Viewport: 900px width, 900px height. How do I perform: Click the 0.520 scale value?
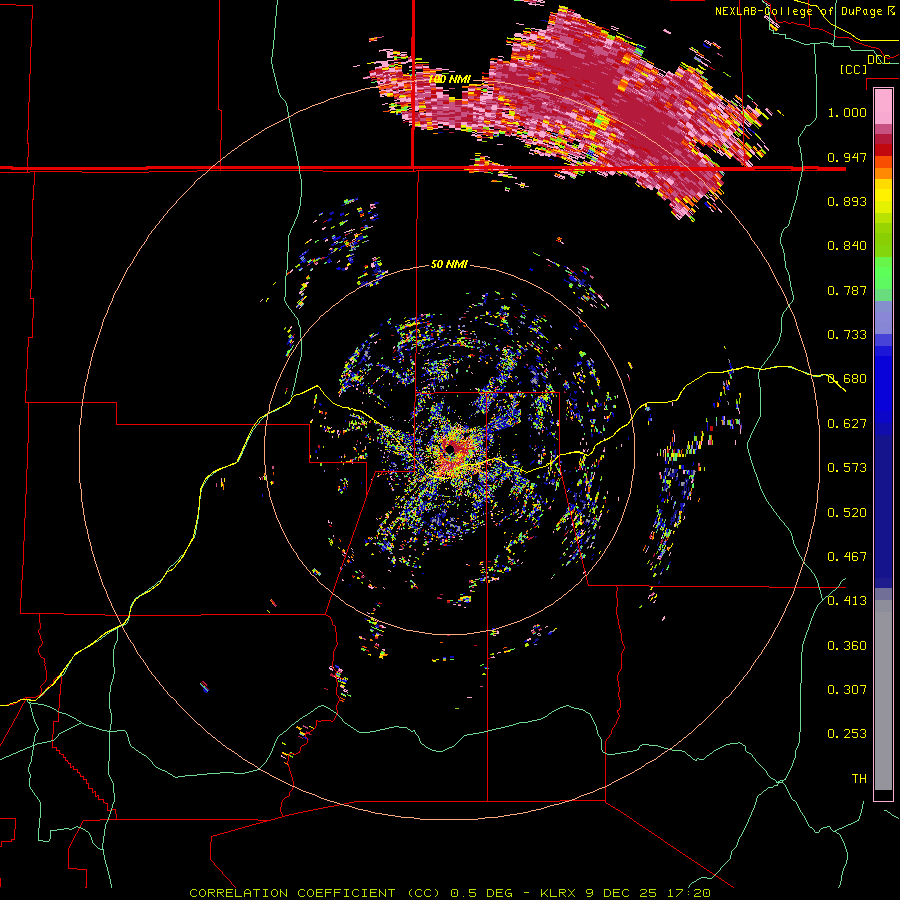(x=847, y=513)
